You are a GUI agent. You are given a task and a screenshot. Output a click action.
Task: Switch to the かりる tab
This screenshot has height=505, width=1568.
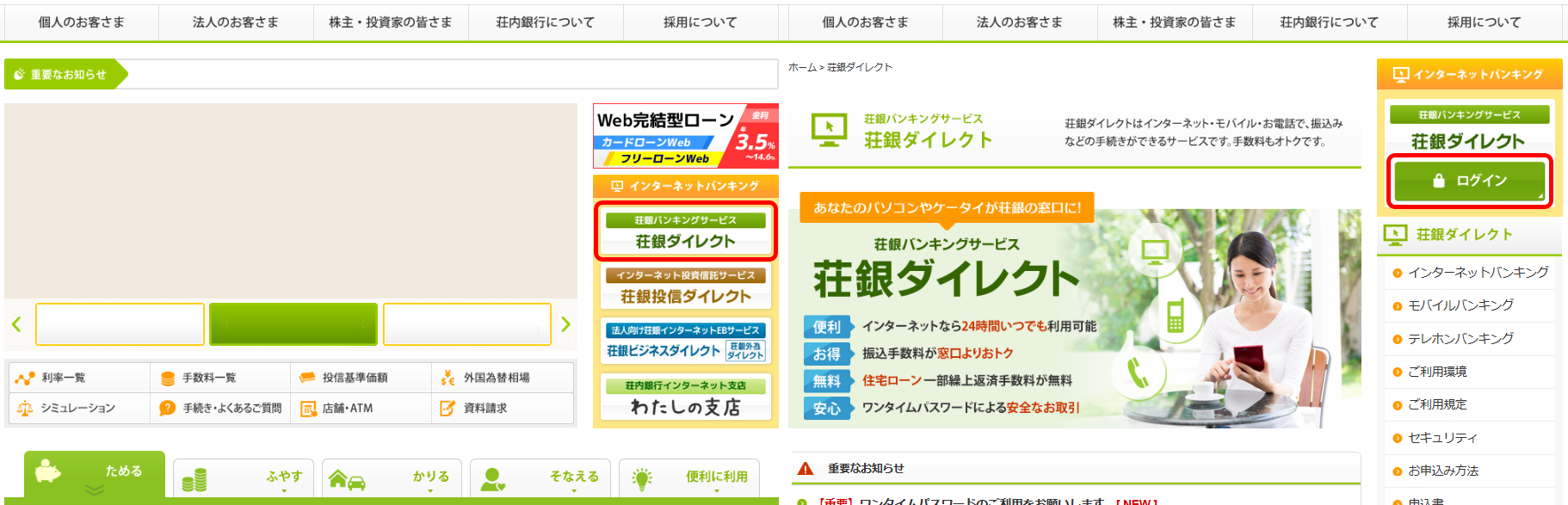coord(392,478)
